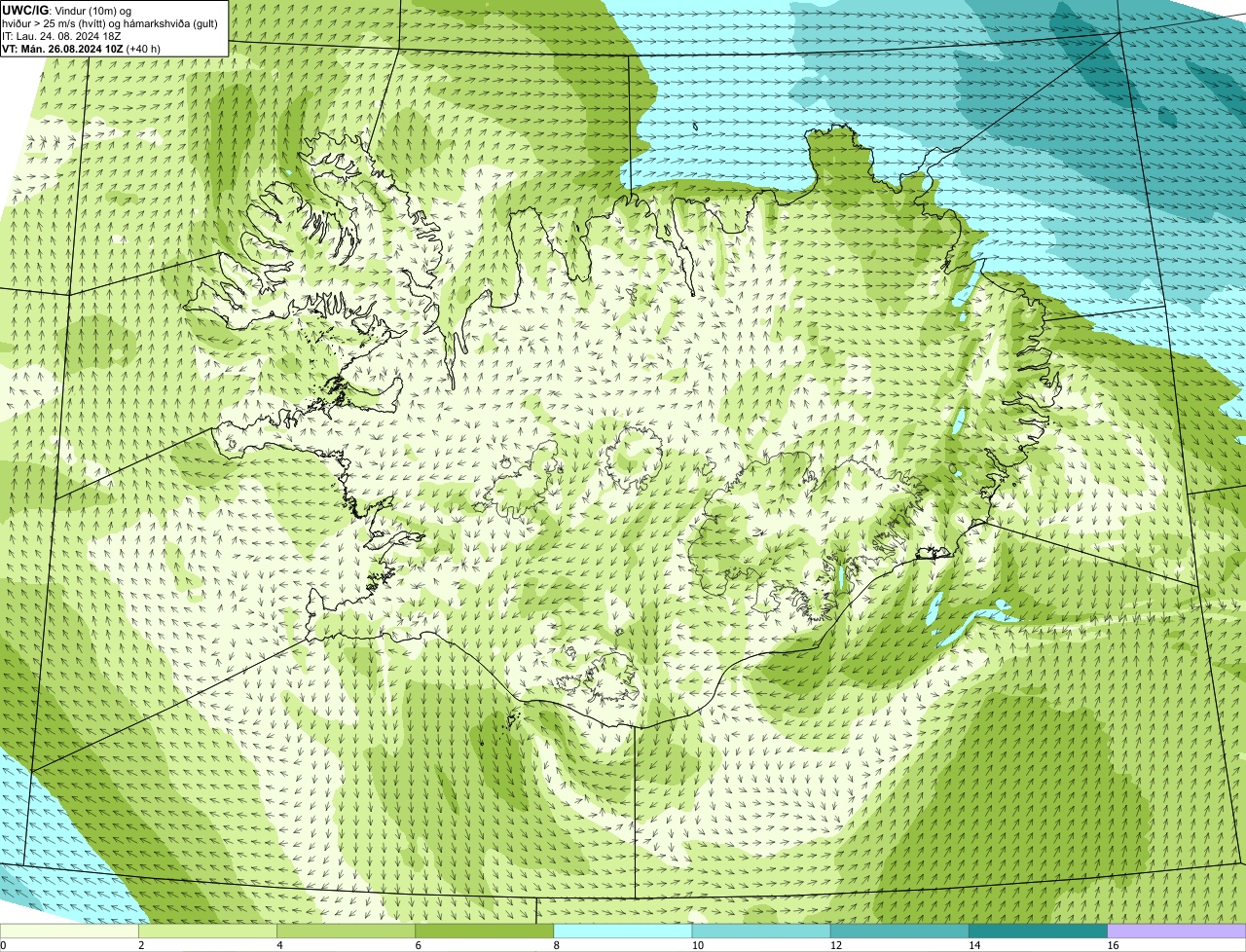Viewport: 1246px width, 952px height.
Task: Click the legend scale label '16'
Action: pos(1113,945)
